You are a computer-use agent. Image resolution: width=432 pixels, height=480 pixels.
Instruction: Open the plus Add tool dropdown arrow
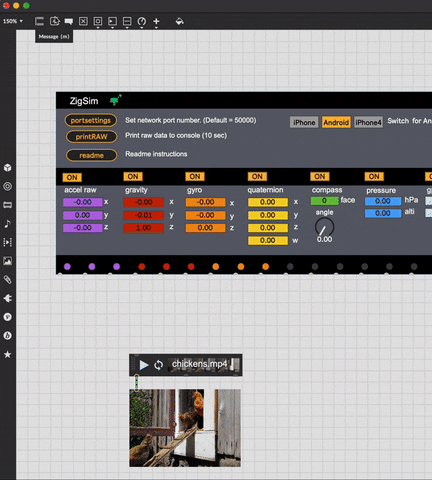[x=156, y=28]
